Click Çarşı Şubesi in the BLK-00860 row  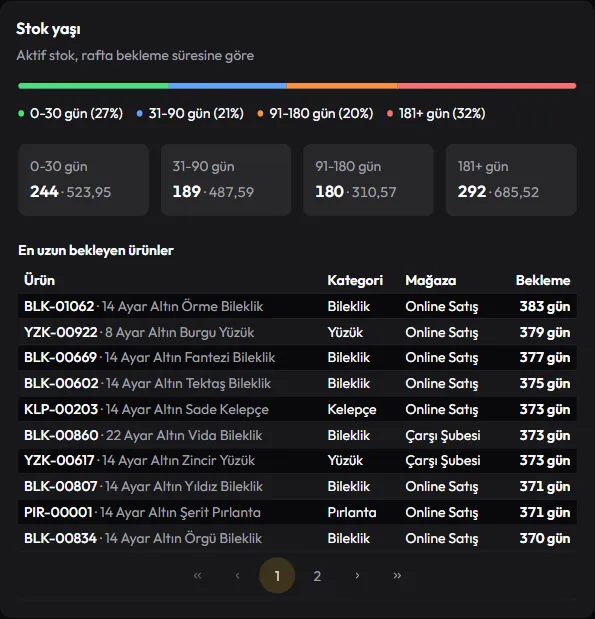pos(443,436)
